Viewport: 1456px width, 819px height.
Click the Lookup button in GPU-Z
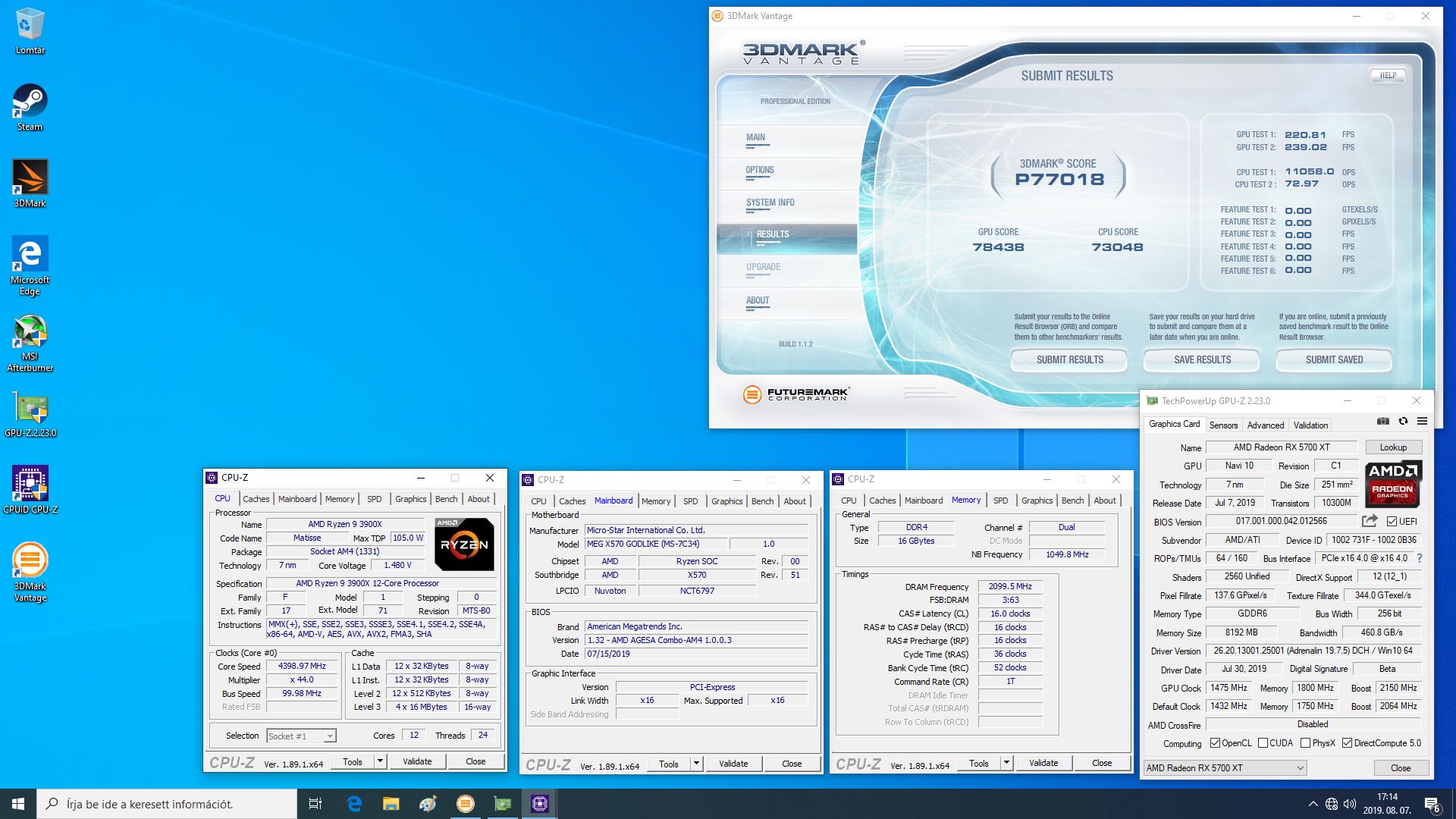pyautogui.click(x=1393, y=447)
